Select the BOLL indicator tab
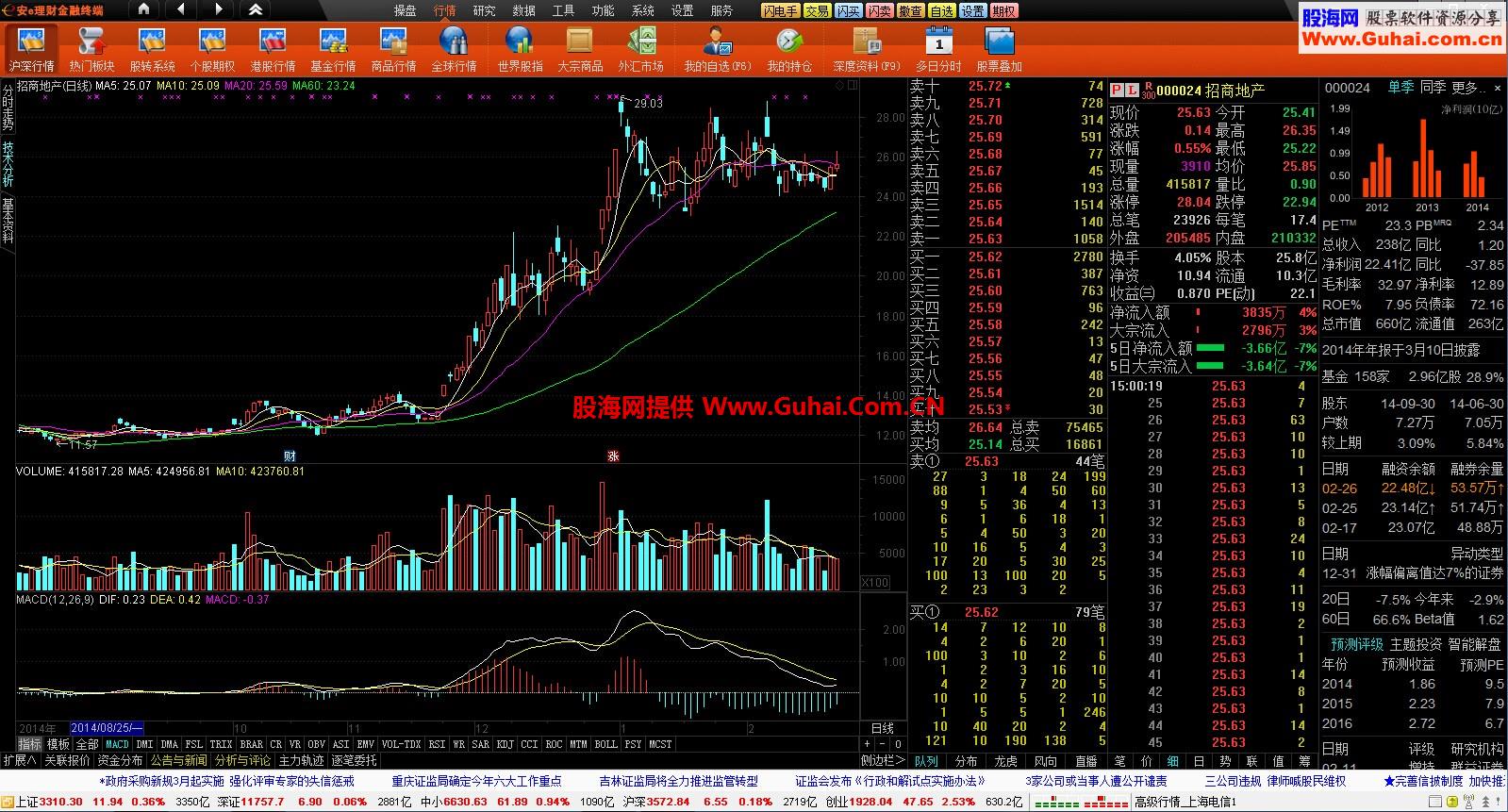 tap(605, 744)
